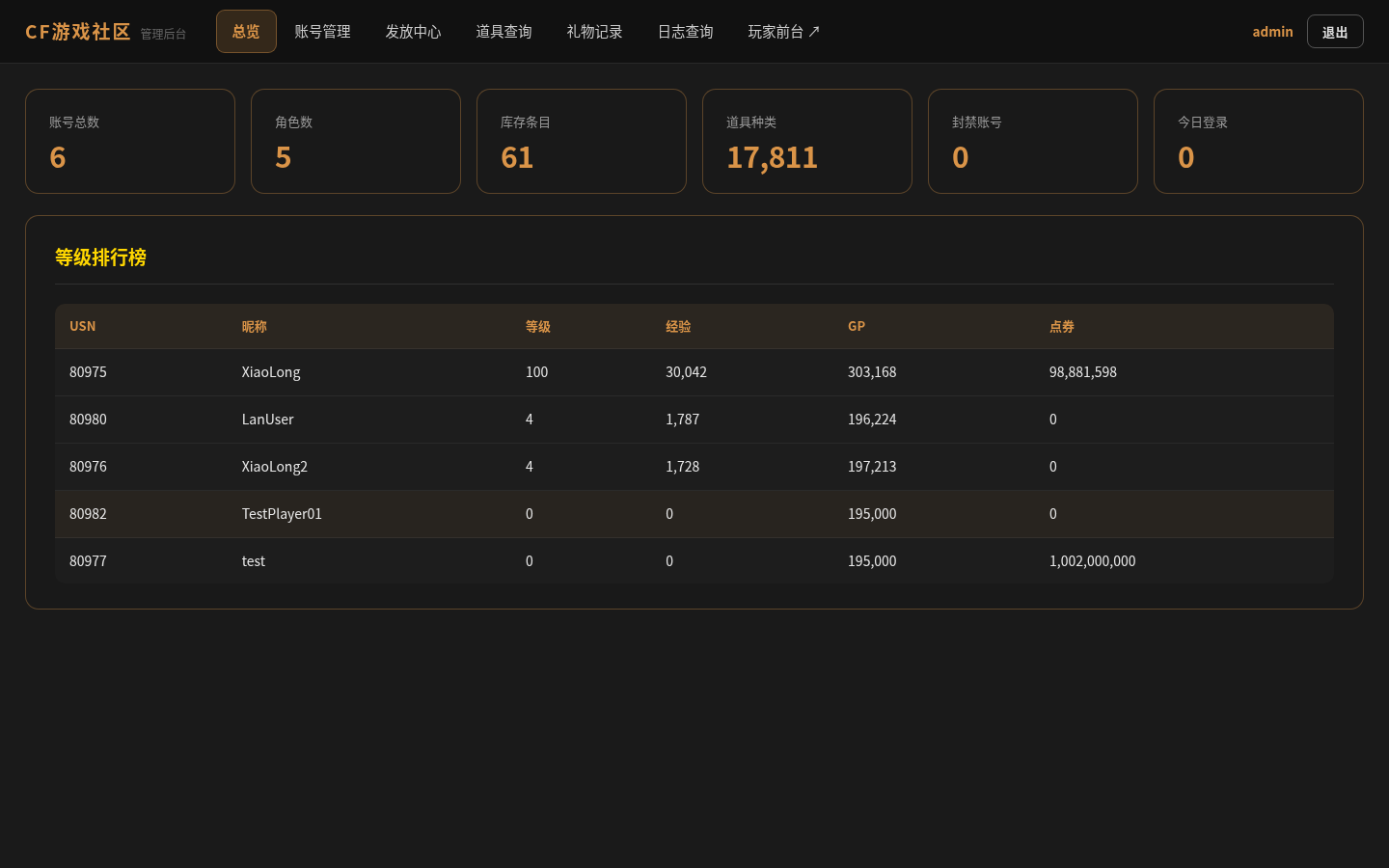Viewport: 1389px width, 868px height.
Task: Go to 账号管理 account management
Action: tap(322, 32)
